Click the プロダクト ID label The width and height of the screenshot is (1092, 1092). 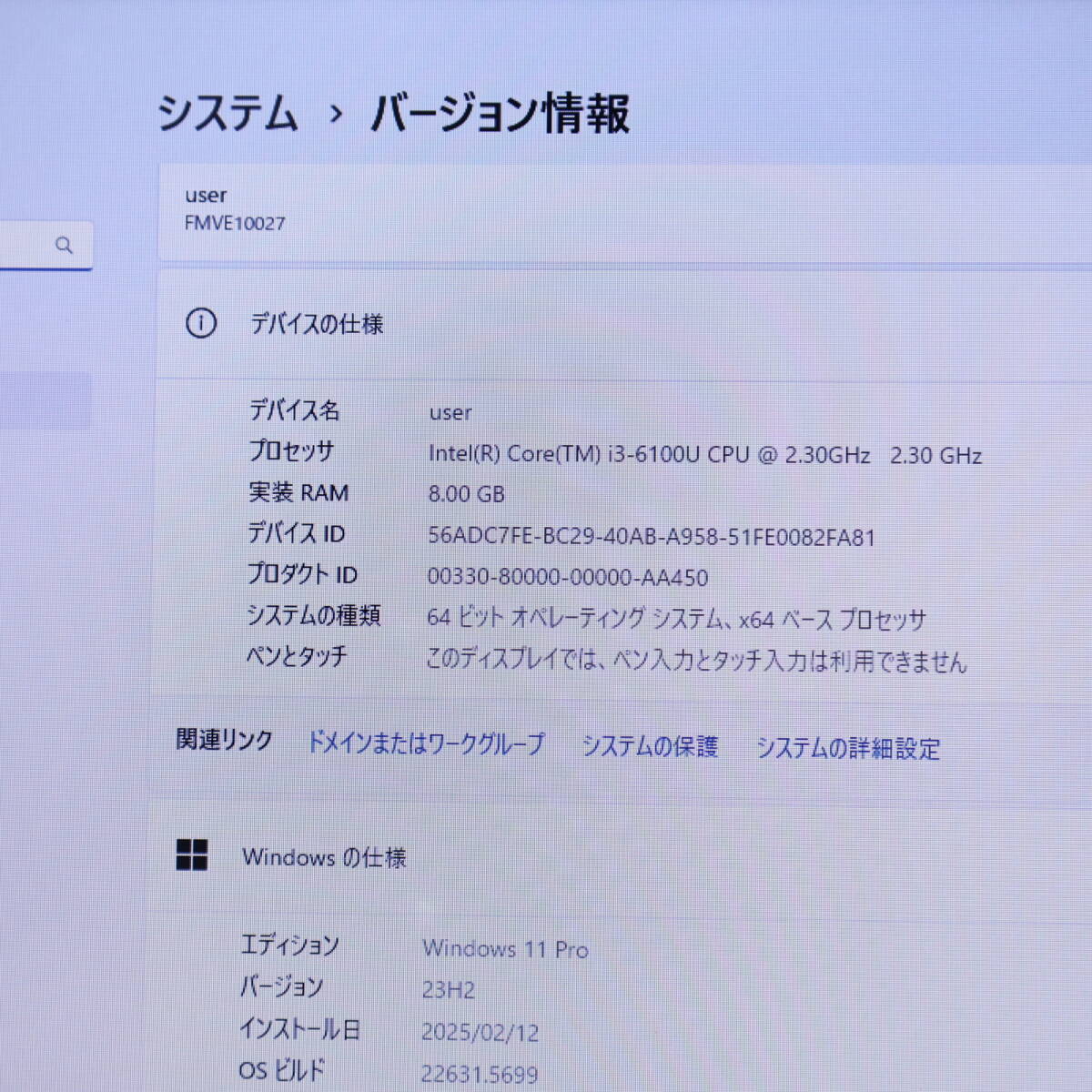[302, 574]
